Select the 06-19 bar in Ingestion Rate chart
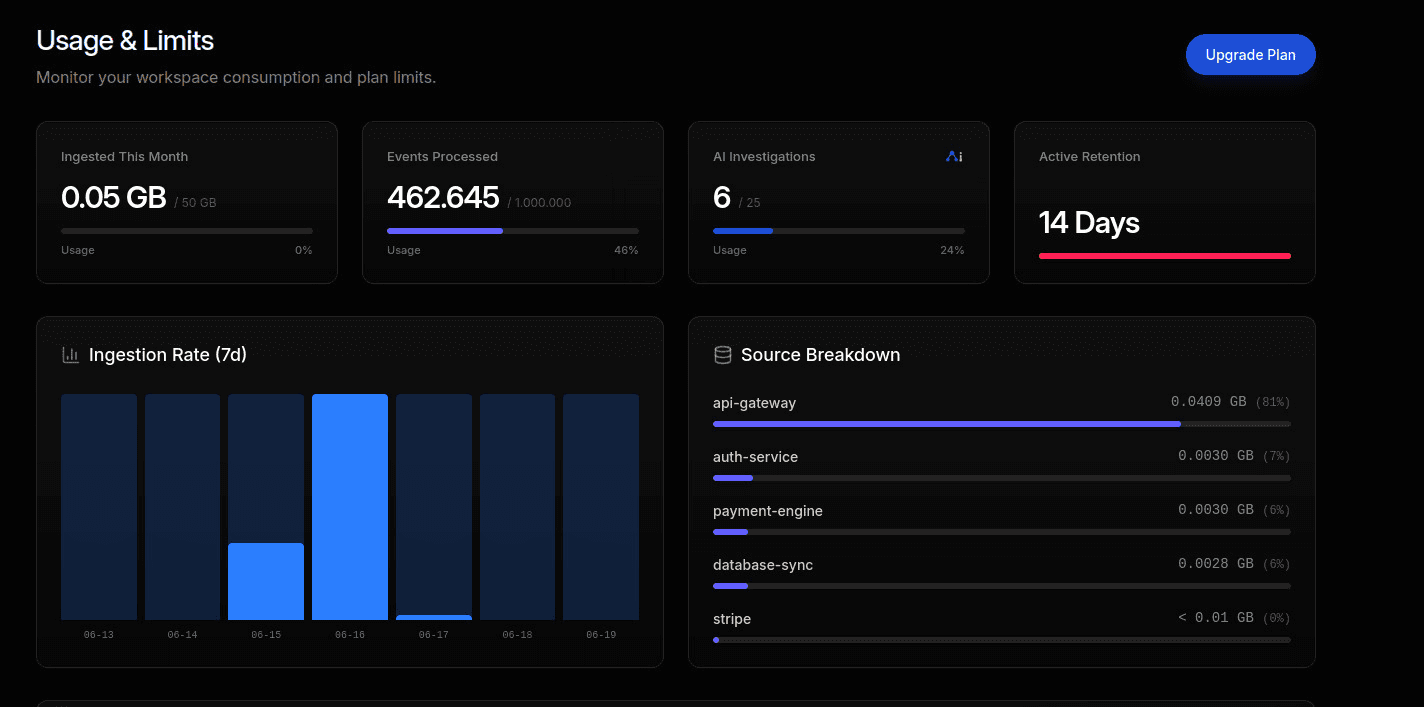Viewport: 1424px width, 707px height. 601,507
